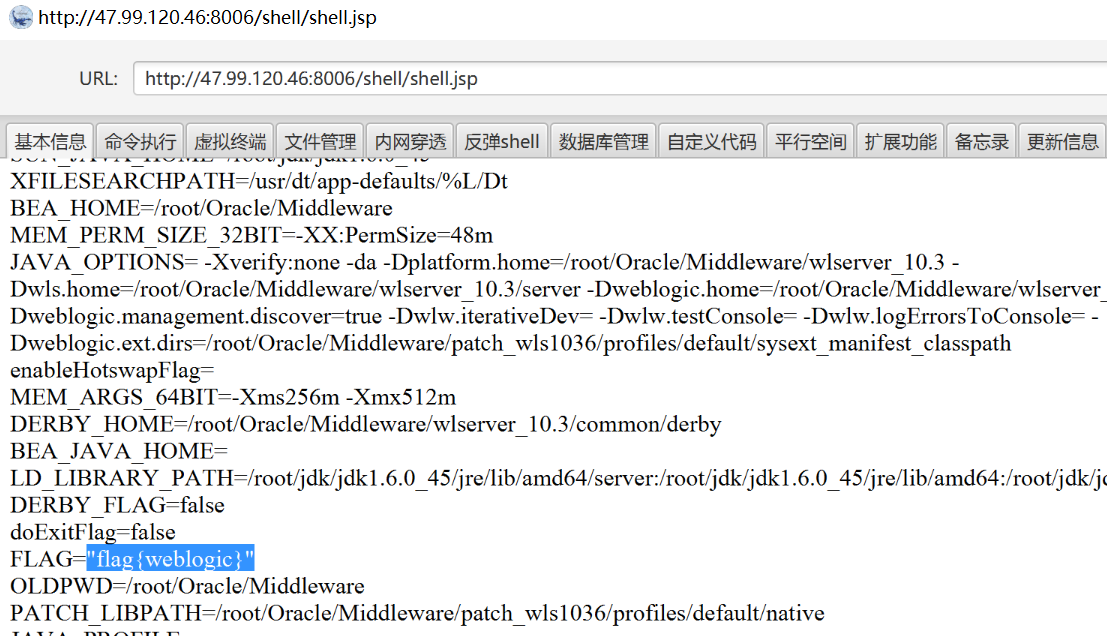Open the 备忘录 tab
The image size is (1107, 636).
coord(981,140)
